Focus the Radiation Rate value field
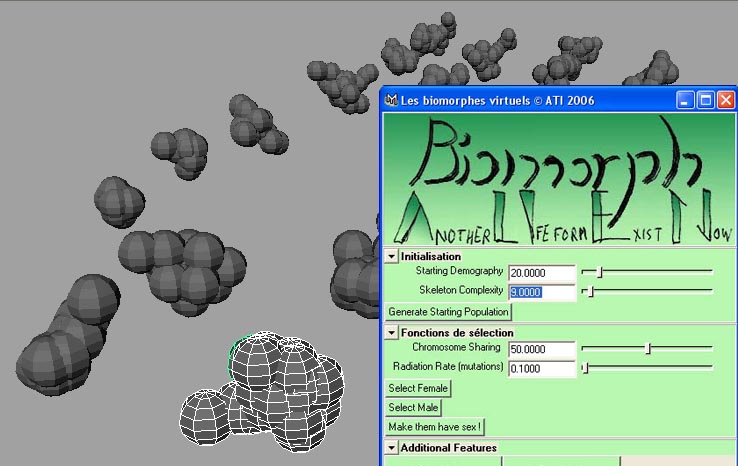Screen dimensions: 738x466 click(541, 369)
